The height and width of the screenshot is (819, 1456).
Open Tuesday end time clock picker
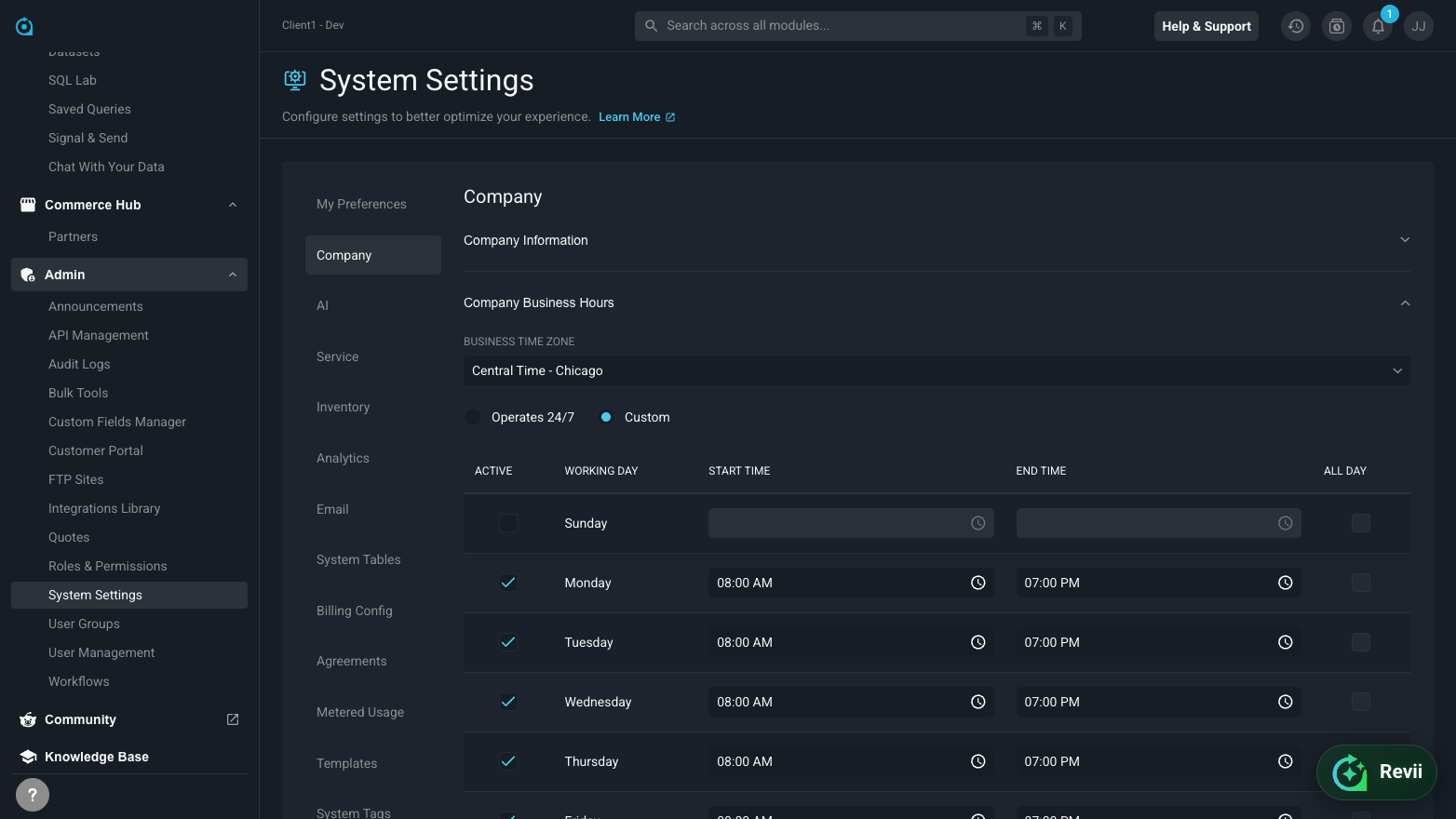coord(1286,642)
